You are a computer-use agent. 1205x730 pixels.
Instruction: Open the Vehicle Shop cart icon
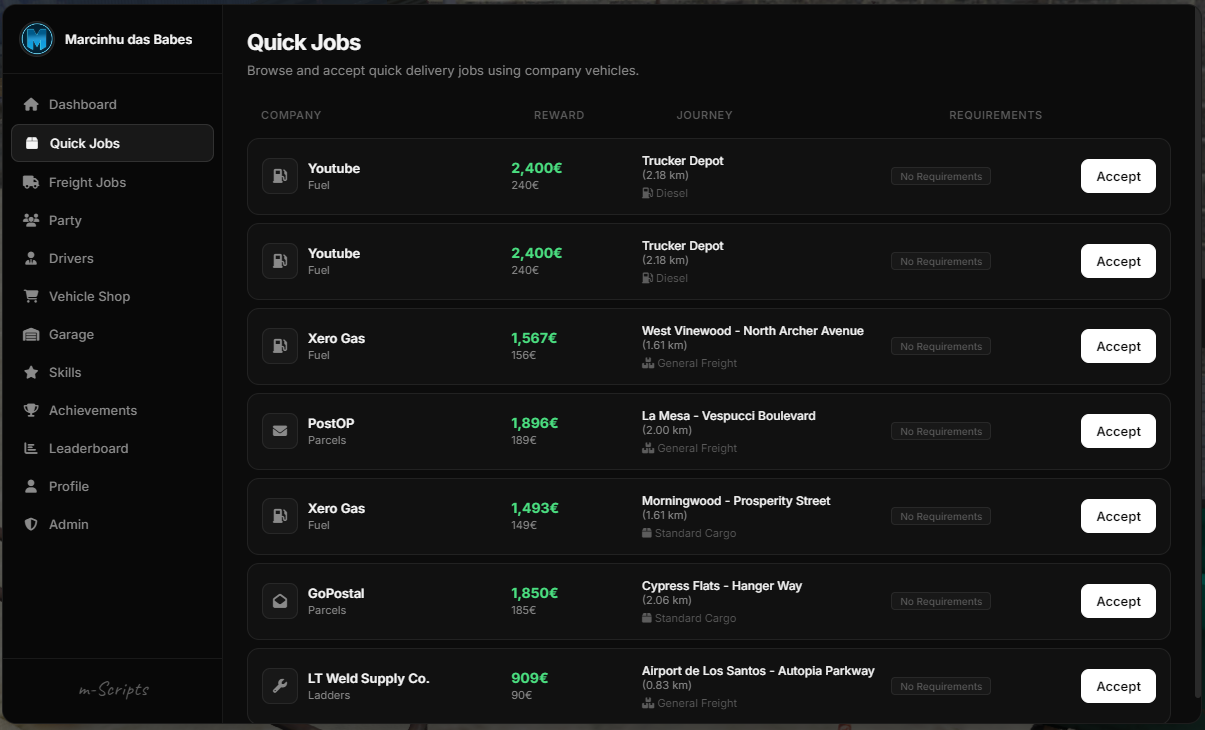(31, 296)
